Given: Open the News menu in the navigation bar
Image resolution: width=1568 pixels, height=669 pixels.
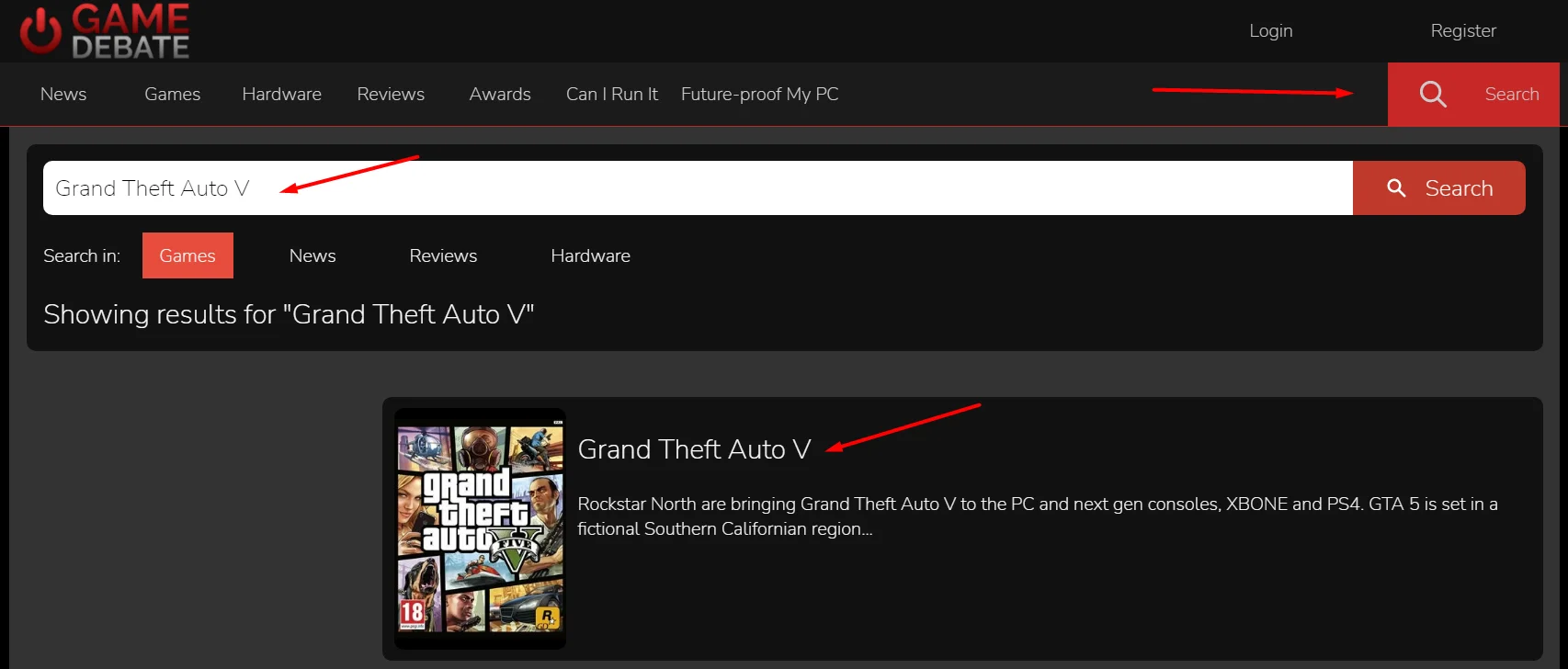Looking at the screenshot, I should click(63, 94).
